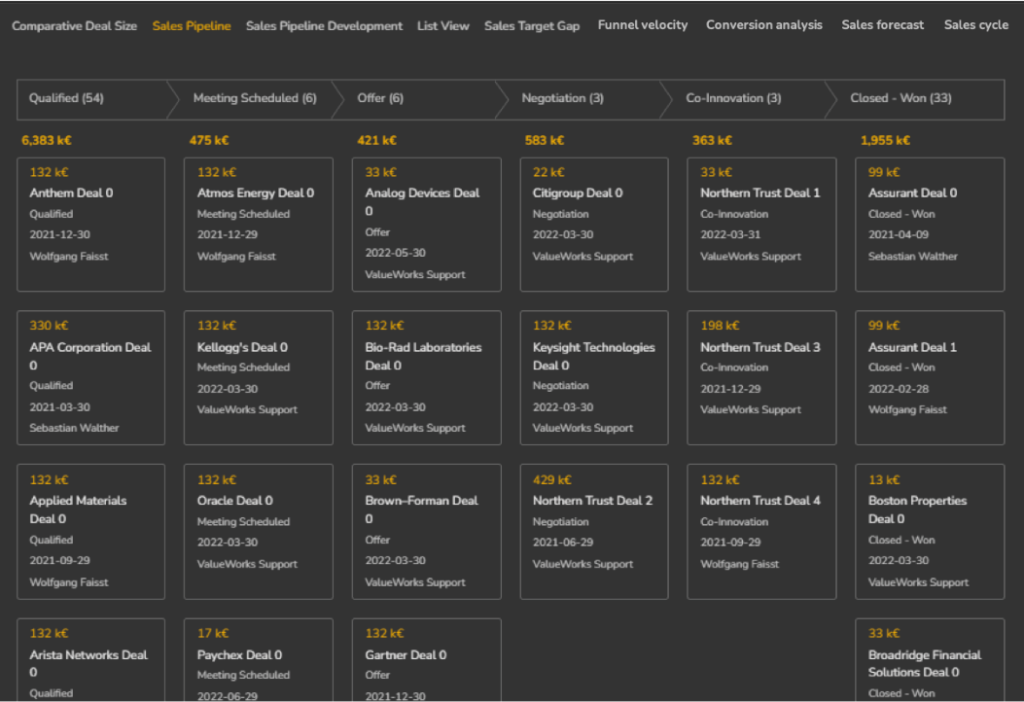Open the Kellogg's Deal 0 card

[258, 377]
